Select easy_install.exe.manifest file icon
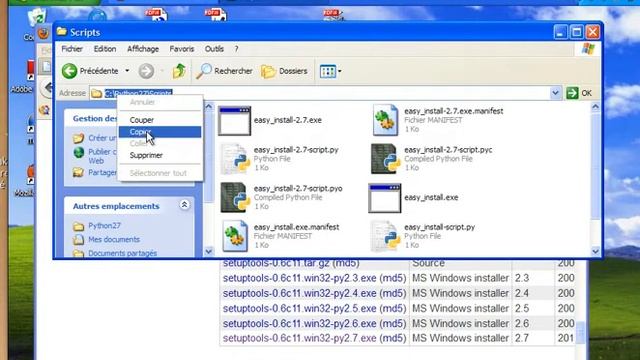This screenshot has width=640, height=360. coord(235,236)
